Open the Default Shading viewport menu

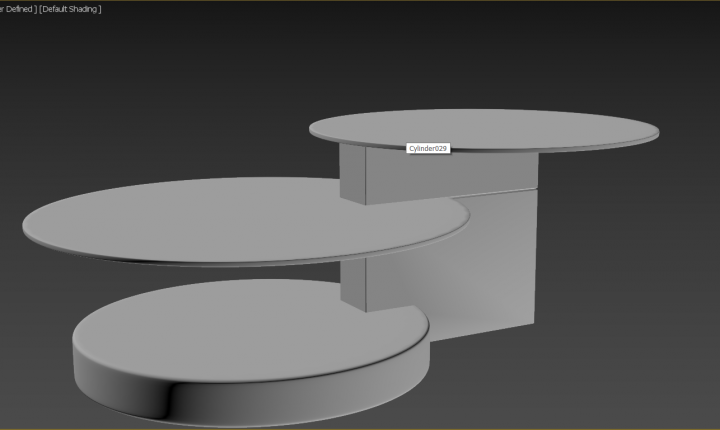pos(70,9)
